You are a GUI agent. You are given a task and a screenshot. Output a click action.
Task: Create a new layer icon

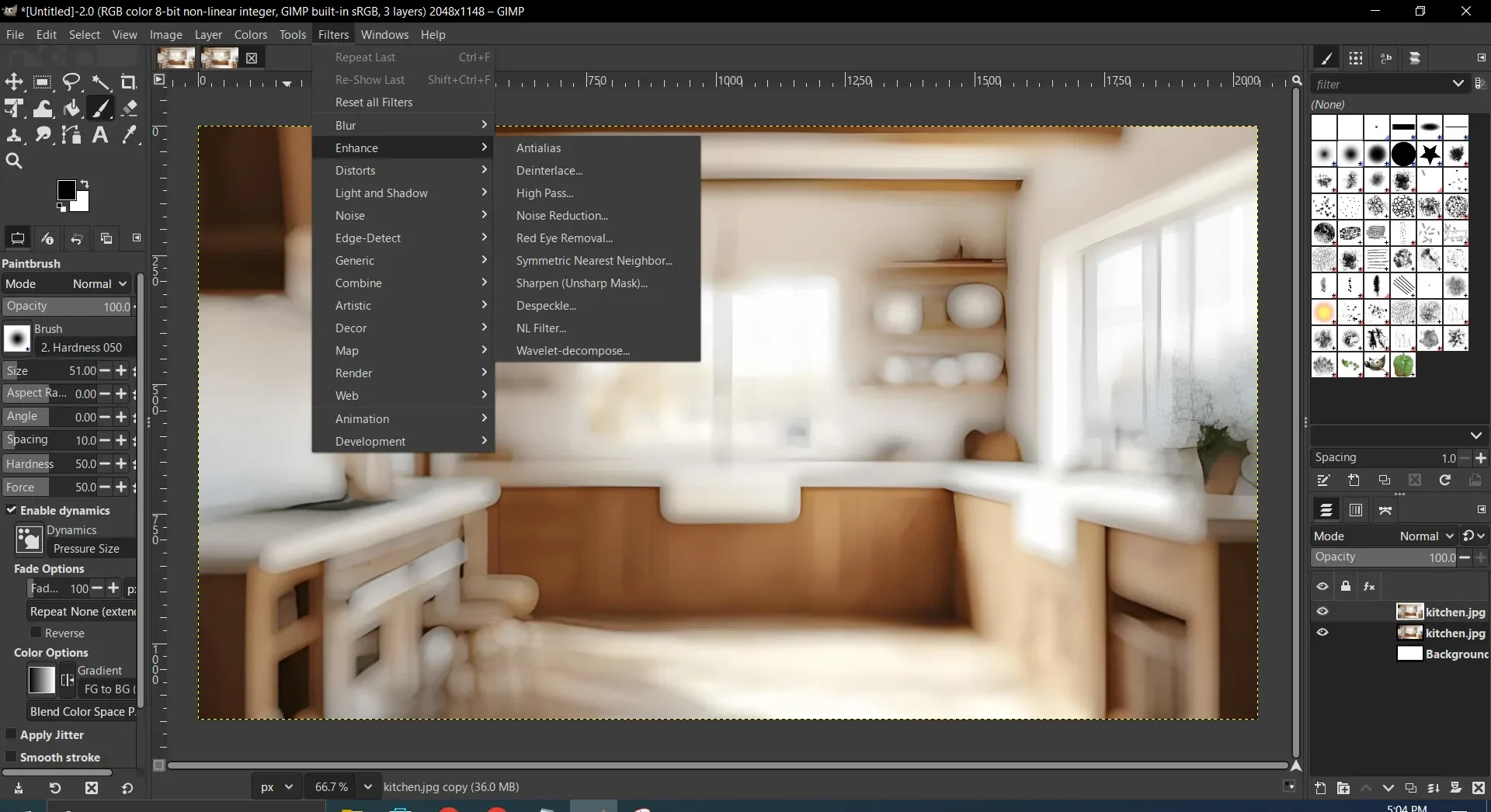pos(1320,788)
